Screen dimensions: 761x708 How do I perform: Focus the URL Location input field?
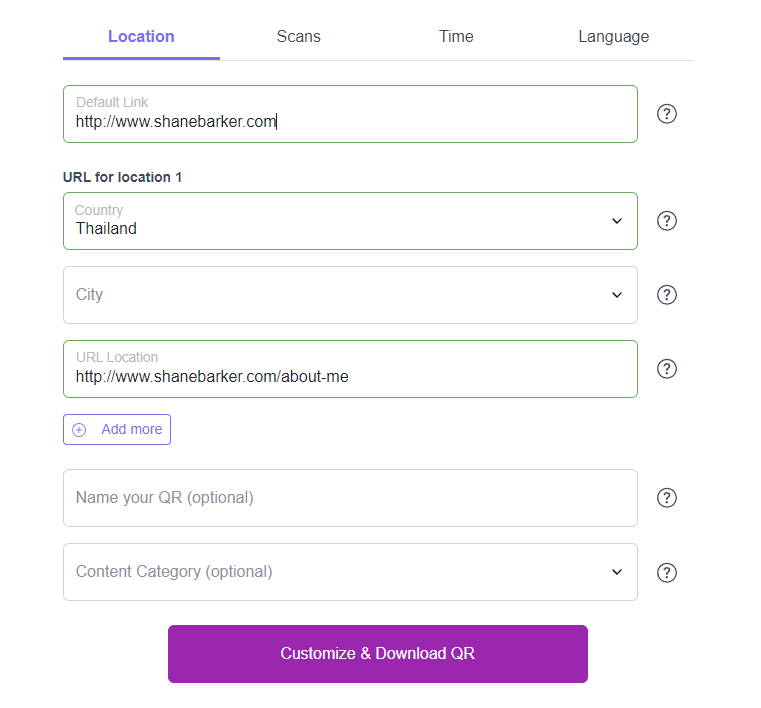350,369
